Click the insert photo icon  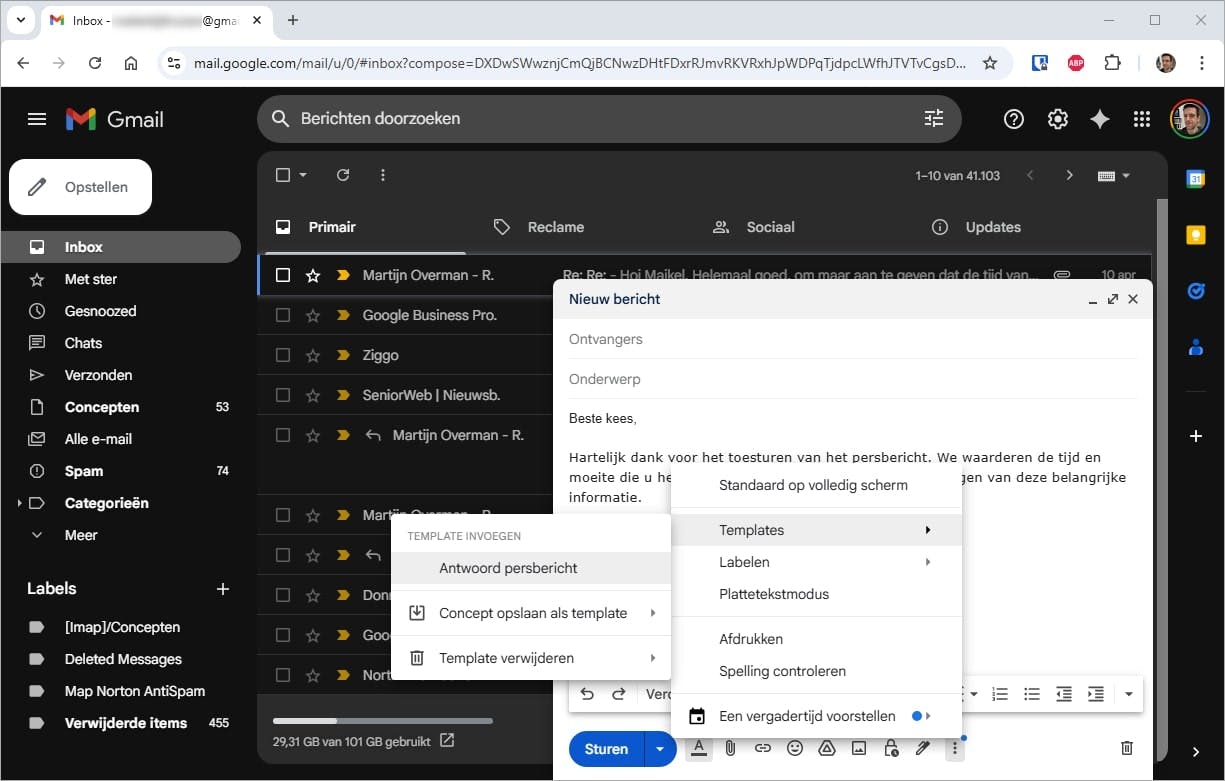(859, 748)
